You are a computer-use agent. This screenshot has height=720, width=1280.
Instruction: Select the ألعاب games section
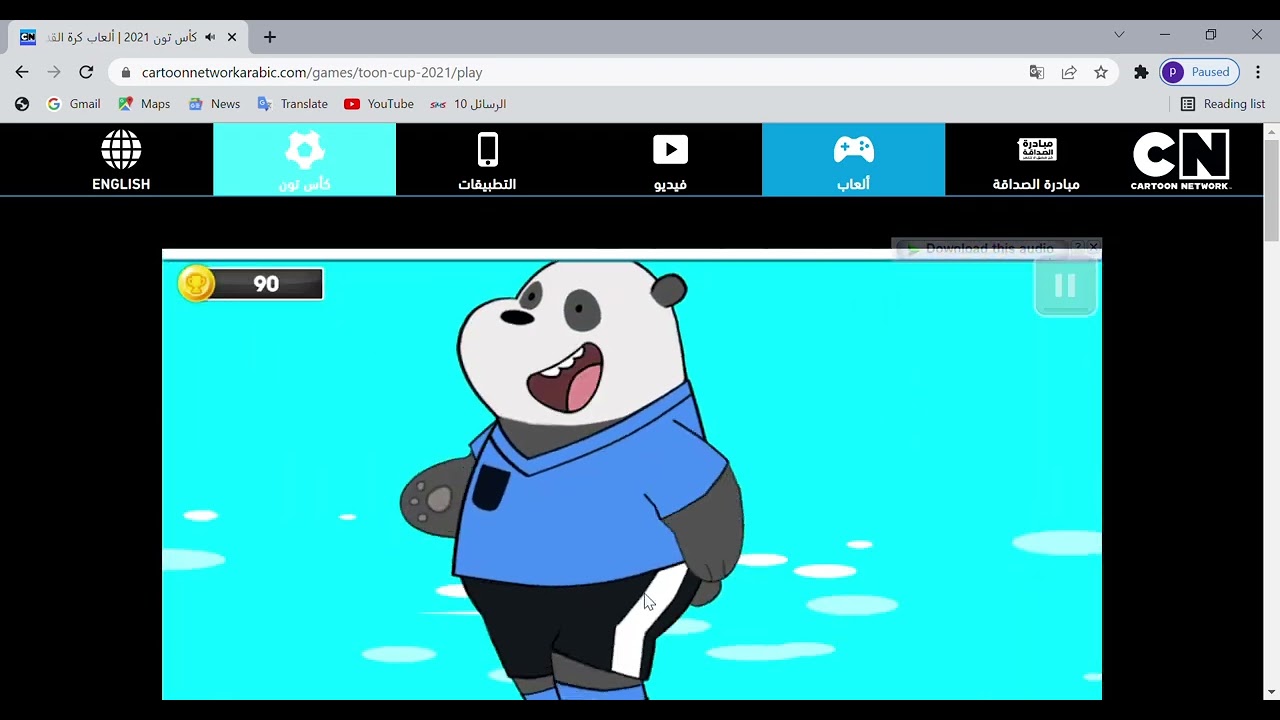coord(853,160)
